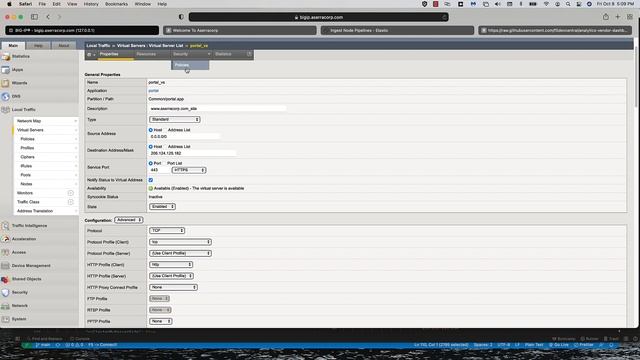640x360 pixels.
Task: Open the Shared Objects icon
Action: pos(6,279)
